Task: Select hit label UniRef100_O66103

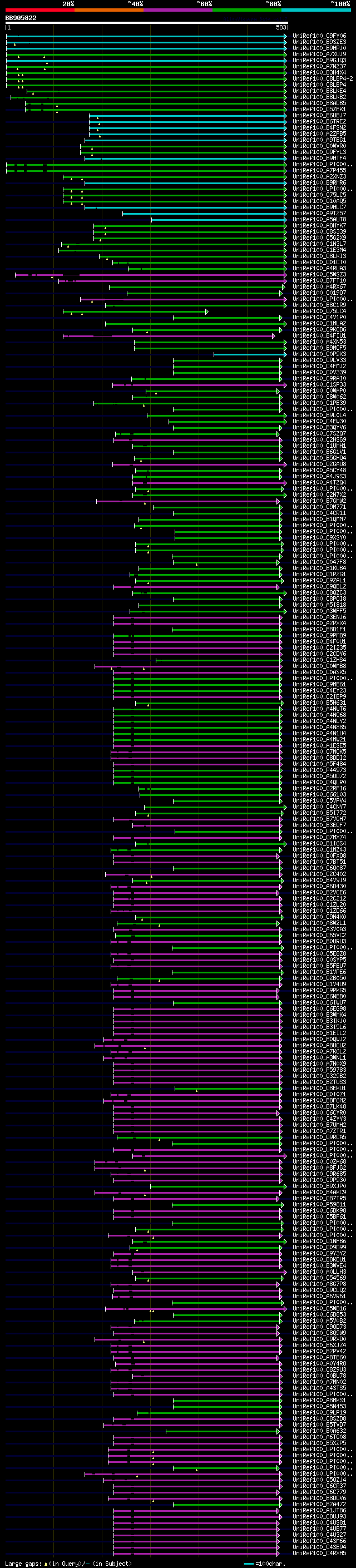Action: point(319,794)
